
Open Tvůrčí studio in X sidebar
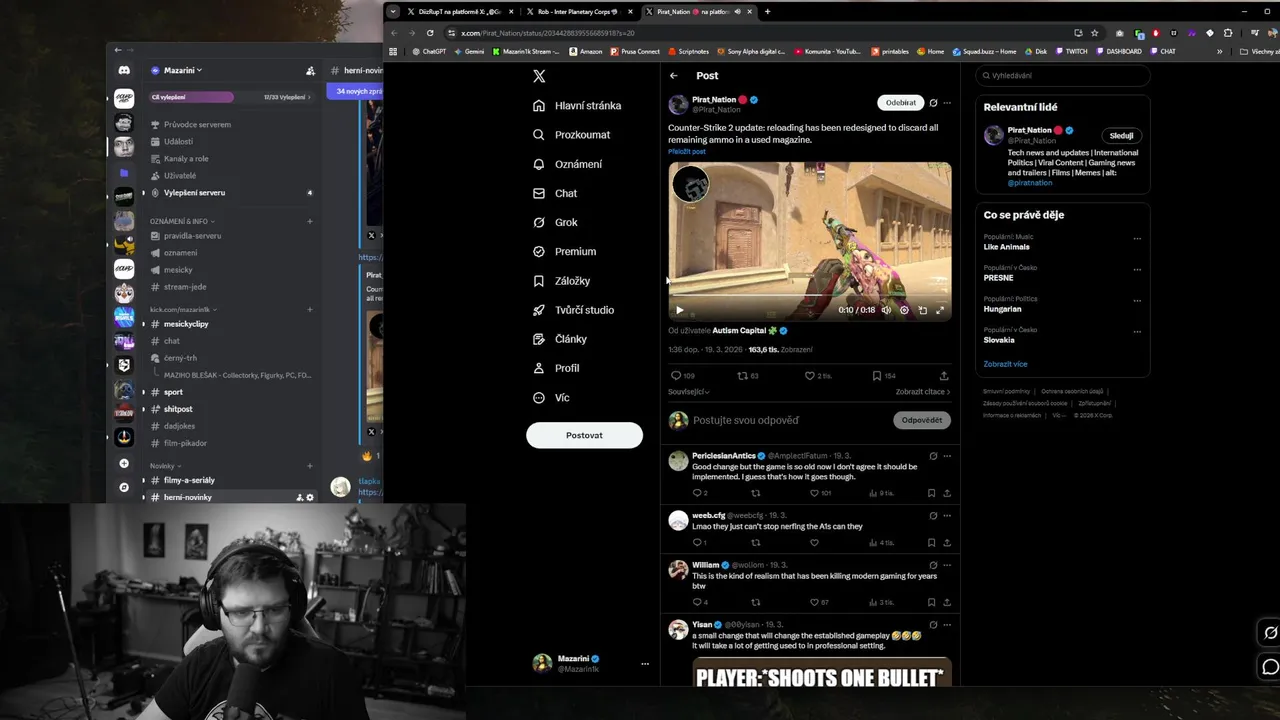(573, 310)
